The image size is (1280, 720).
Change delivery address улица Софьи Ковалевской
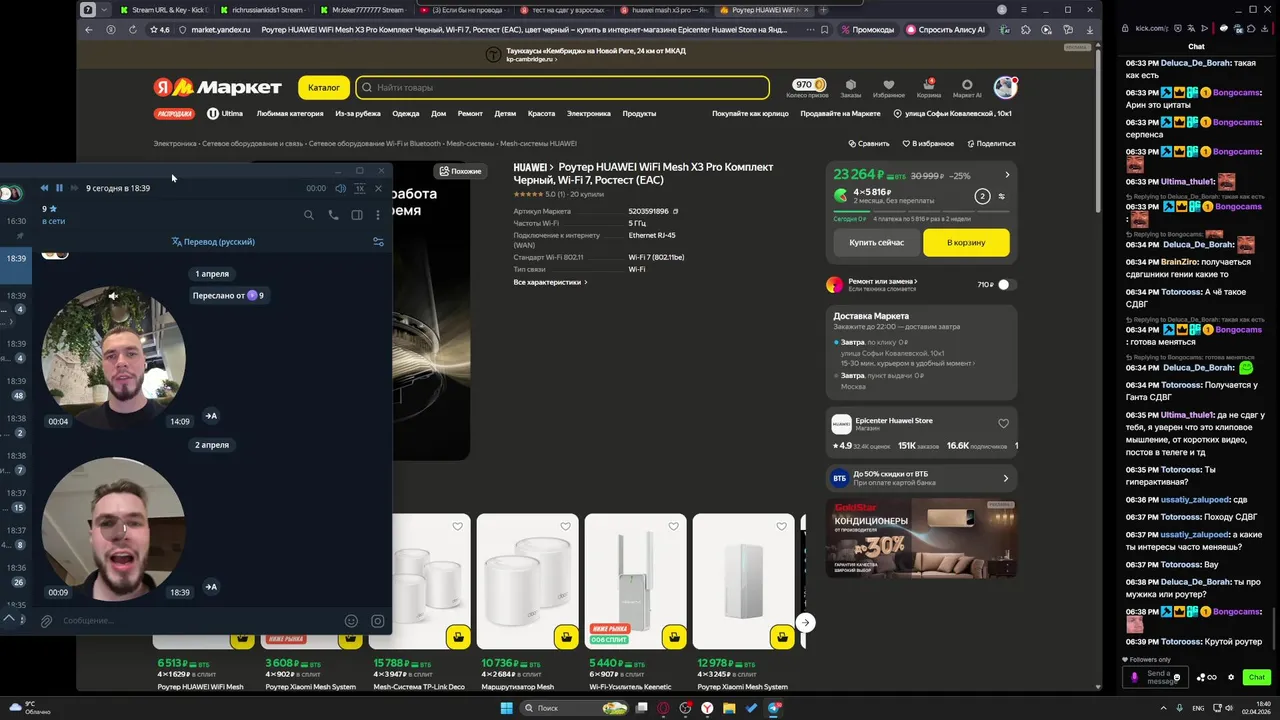tap(953, 114)
